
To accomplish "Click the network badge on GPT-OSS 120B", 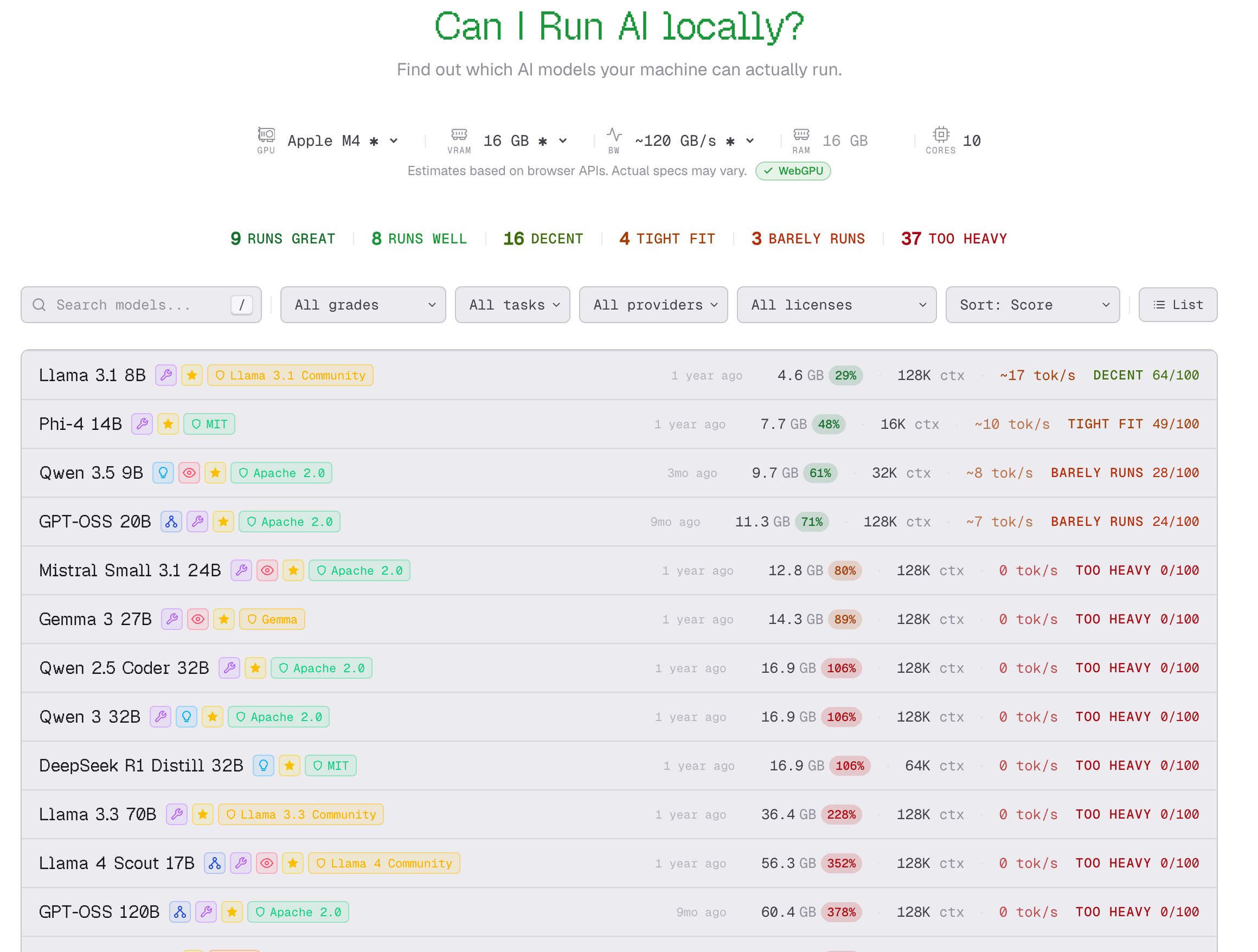I will (179, 913).
